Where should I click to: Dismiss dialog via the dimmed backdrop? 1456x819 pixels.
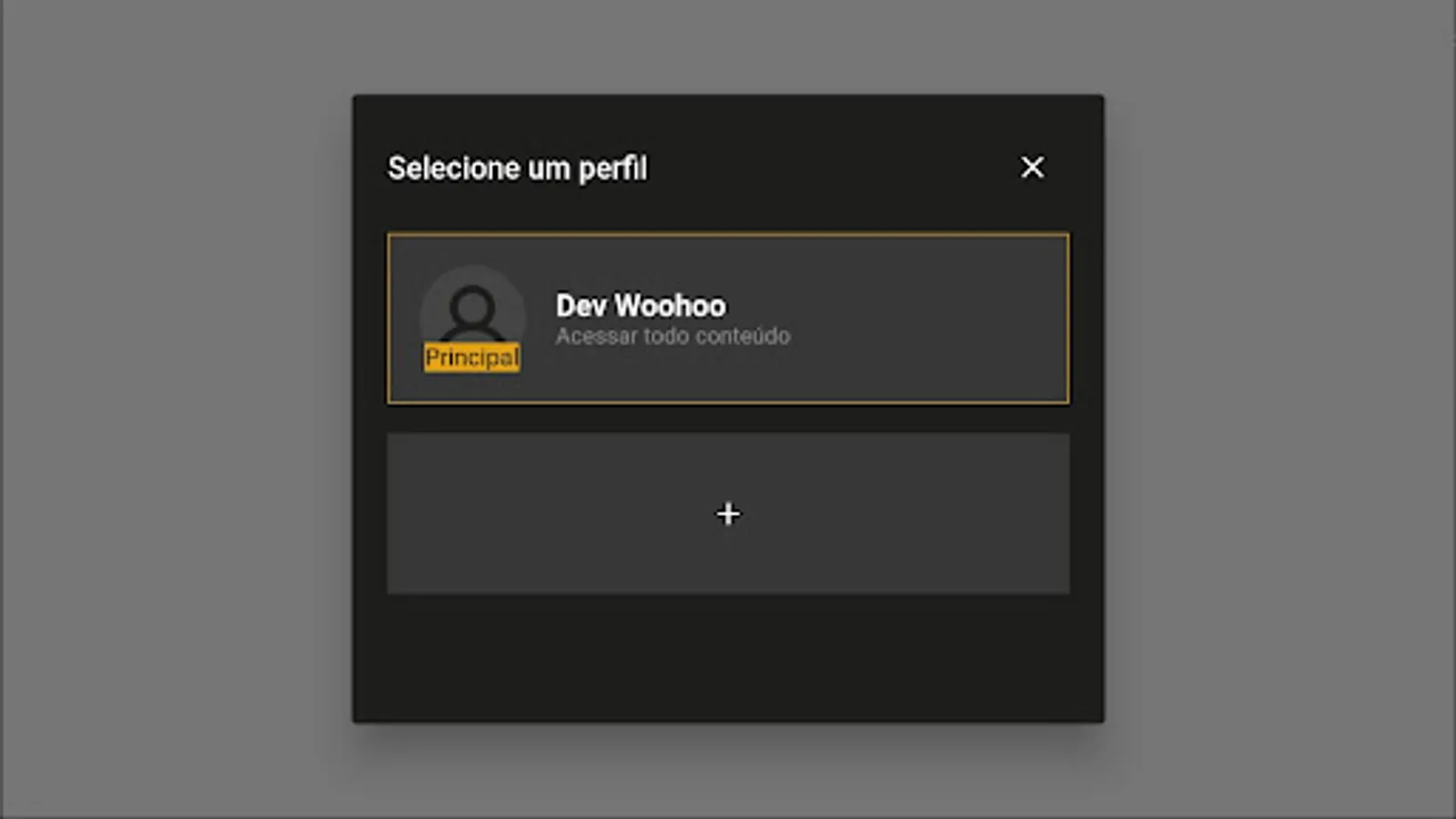(x=173, y=409)
